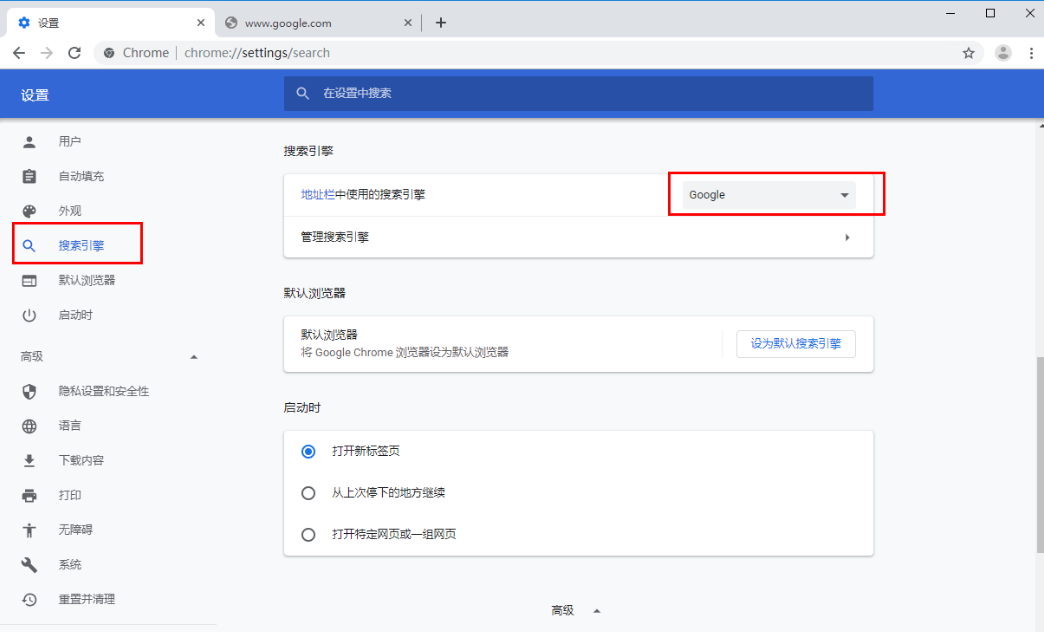The image size is (1044, 632).
Task: Click the page vertical scrollbar thumb
Action: 1040,454
